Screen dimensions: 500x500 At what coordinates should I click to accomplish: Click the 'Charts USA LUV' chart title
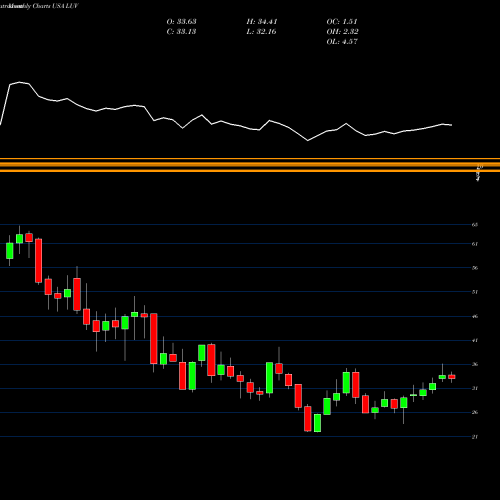pos(56,6)
